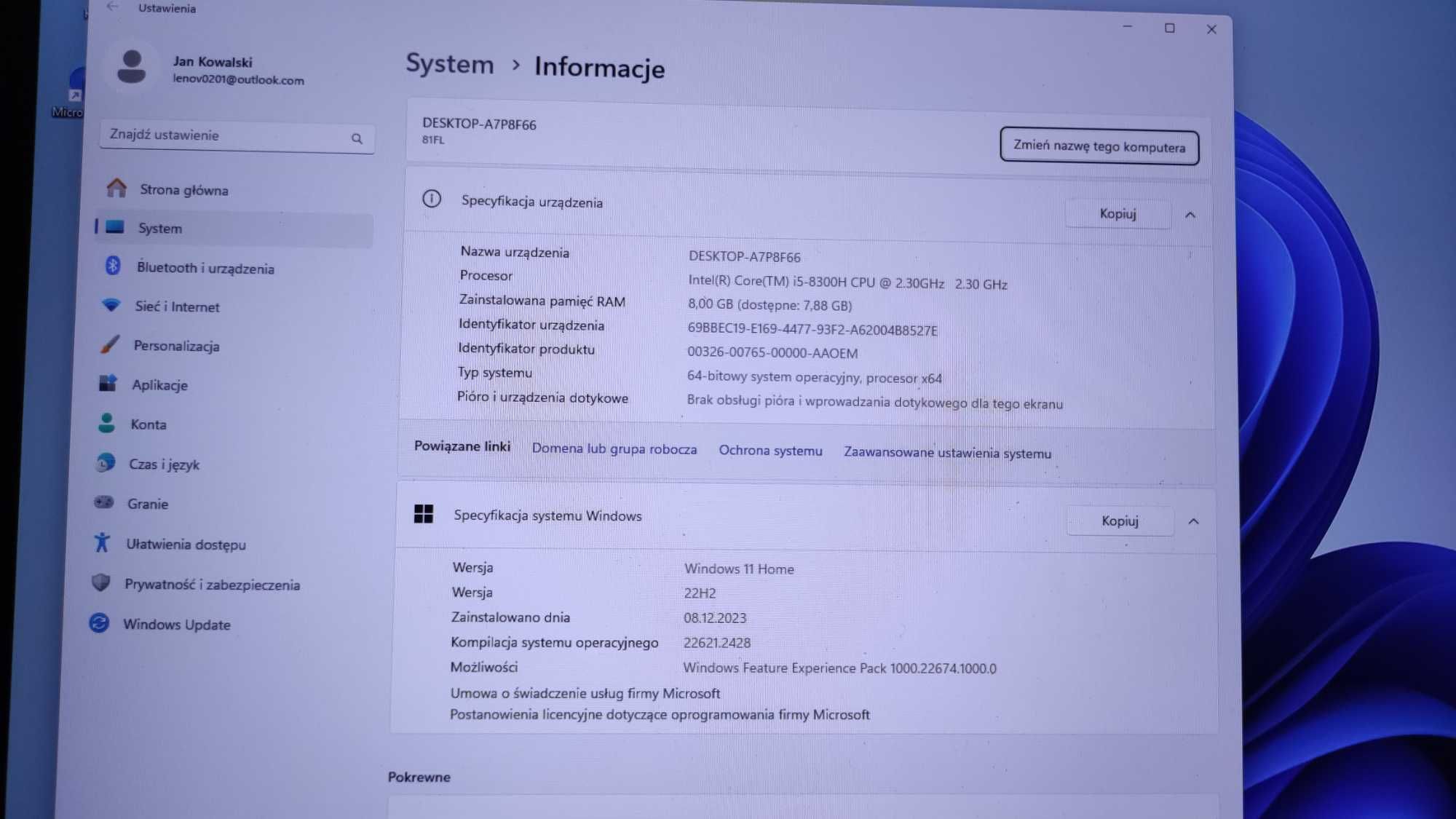Click Zmień nazwę tego komputera button
The height and width of the screenshot is (819, 1456).
pos(1099,147)
